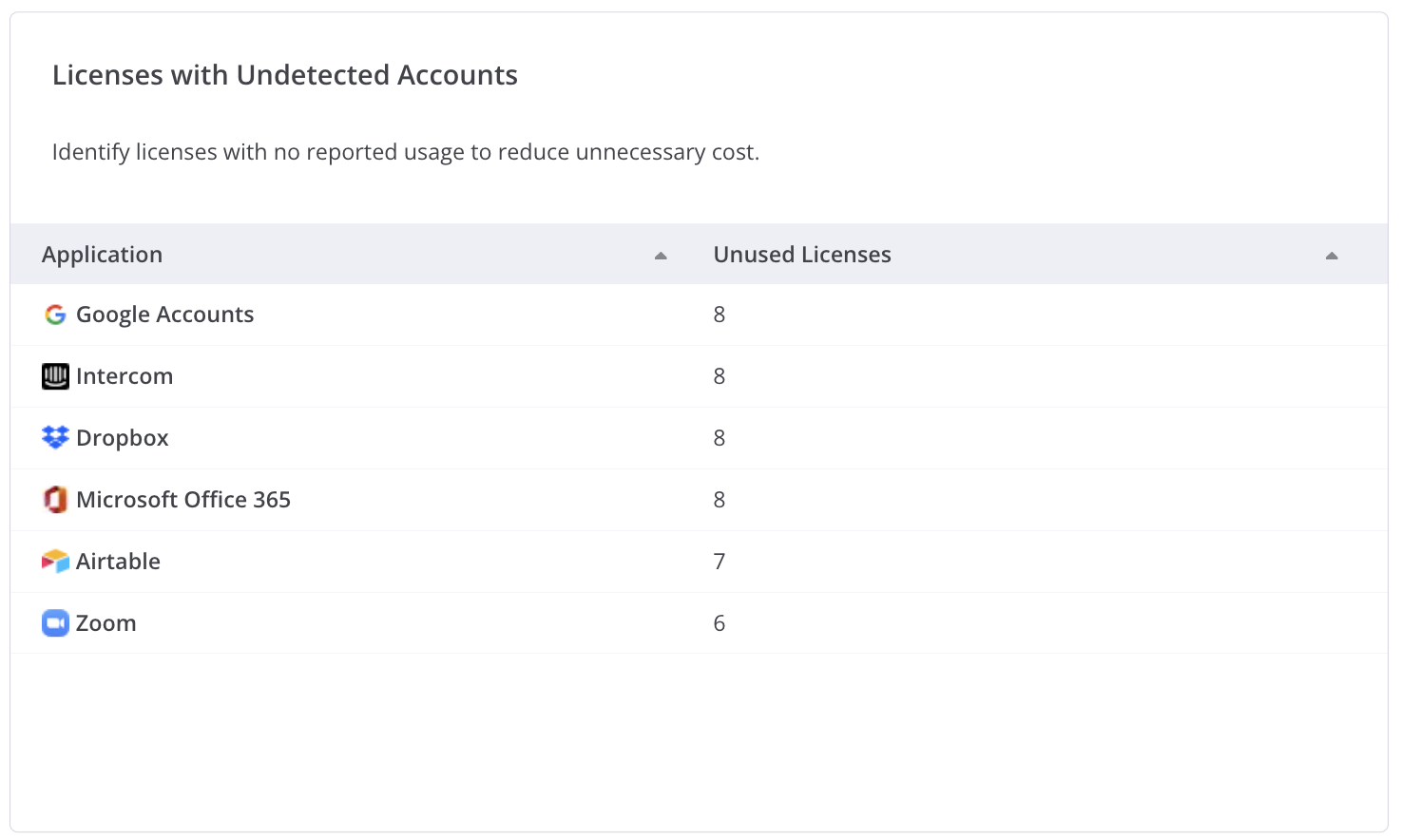Sort by Application using the arrow
The image size is (1401, 840).
(x=661, y=255)
